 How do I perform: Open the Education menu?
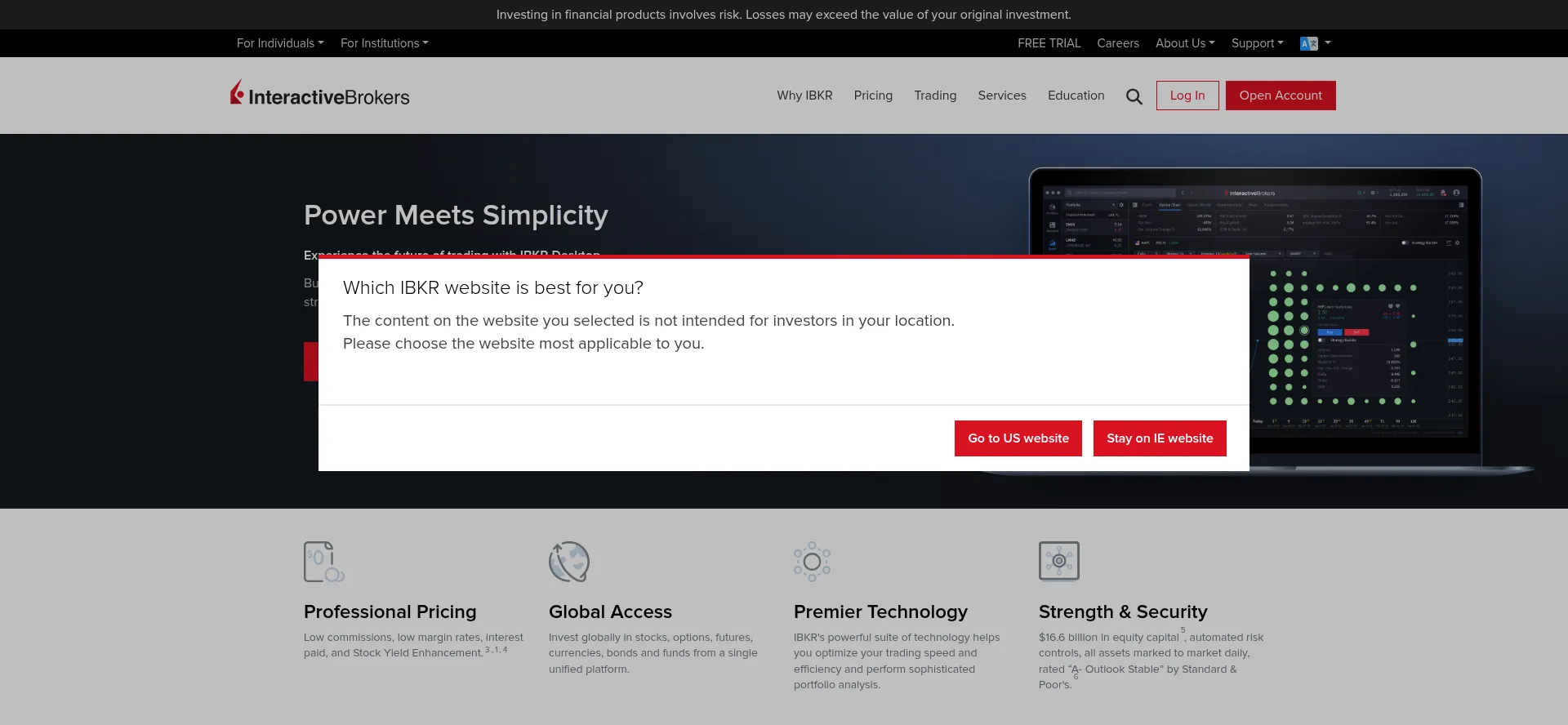click(x=1076, y=96)
